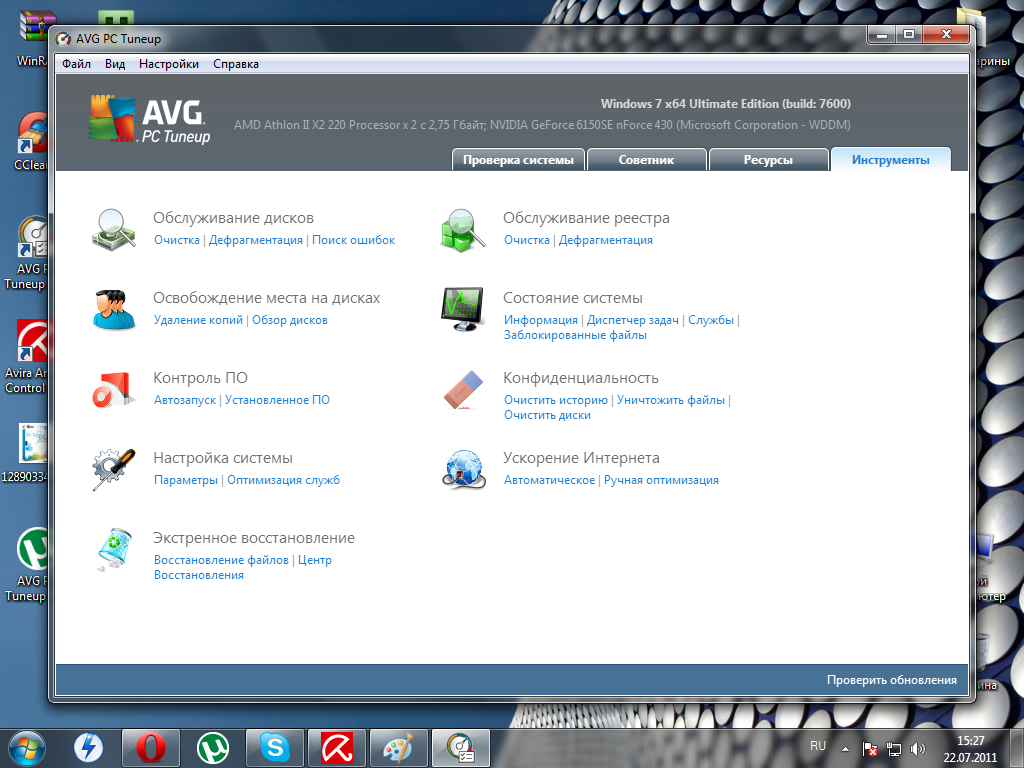Viewport: 1024px width, 768px height.
Task: Click Дефрагментация under Обслуживание реестра
Action: click(x=606, y=240)
